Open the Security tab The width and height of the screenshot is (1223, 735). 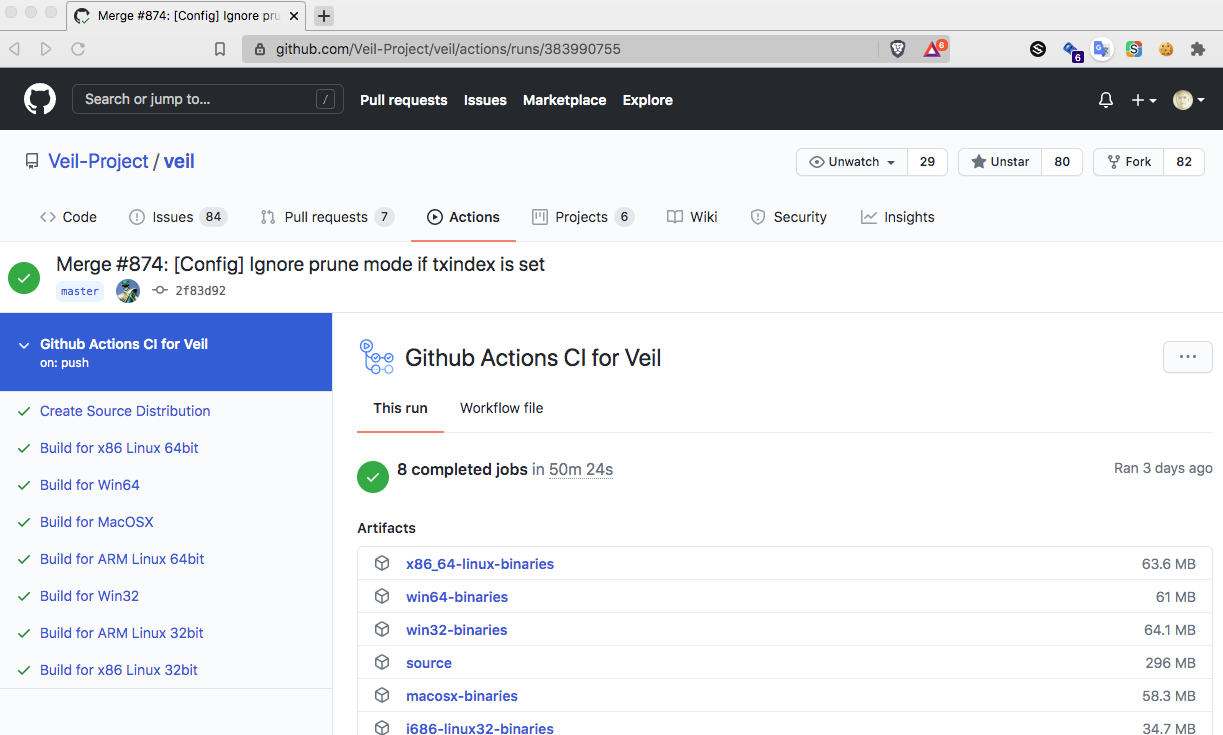pyautogui.click(x=788, y=217)
